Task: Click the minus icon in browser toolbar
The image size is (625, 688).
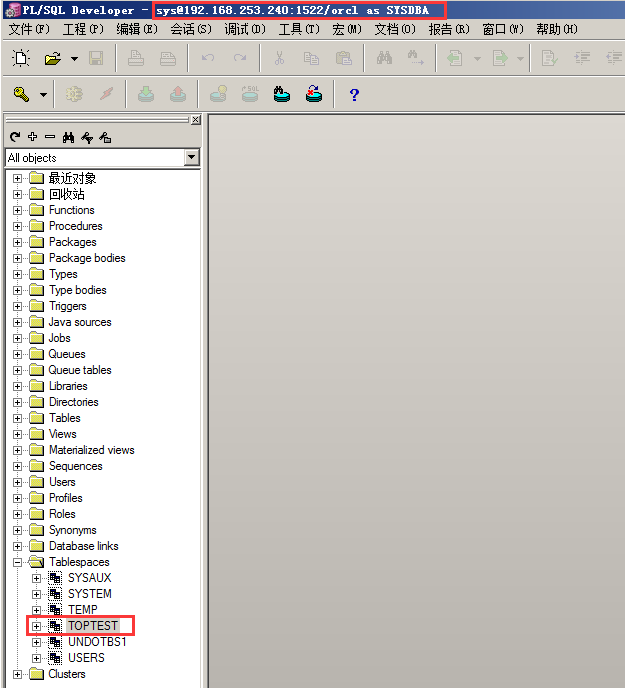Action: click(x=50, y=137)
